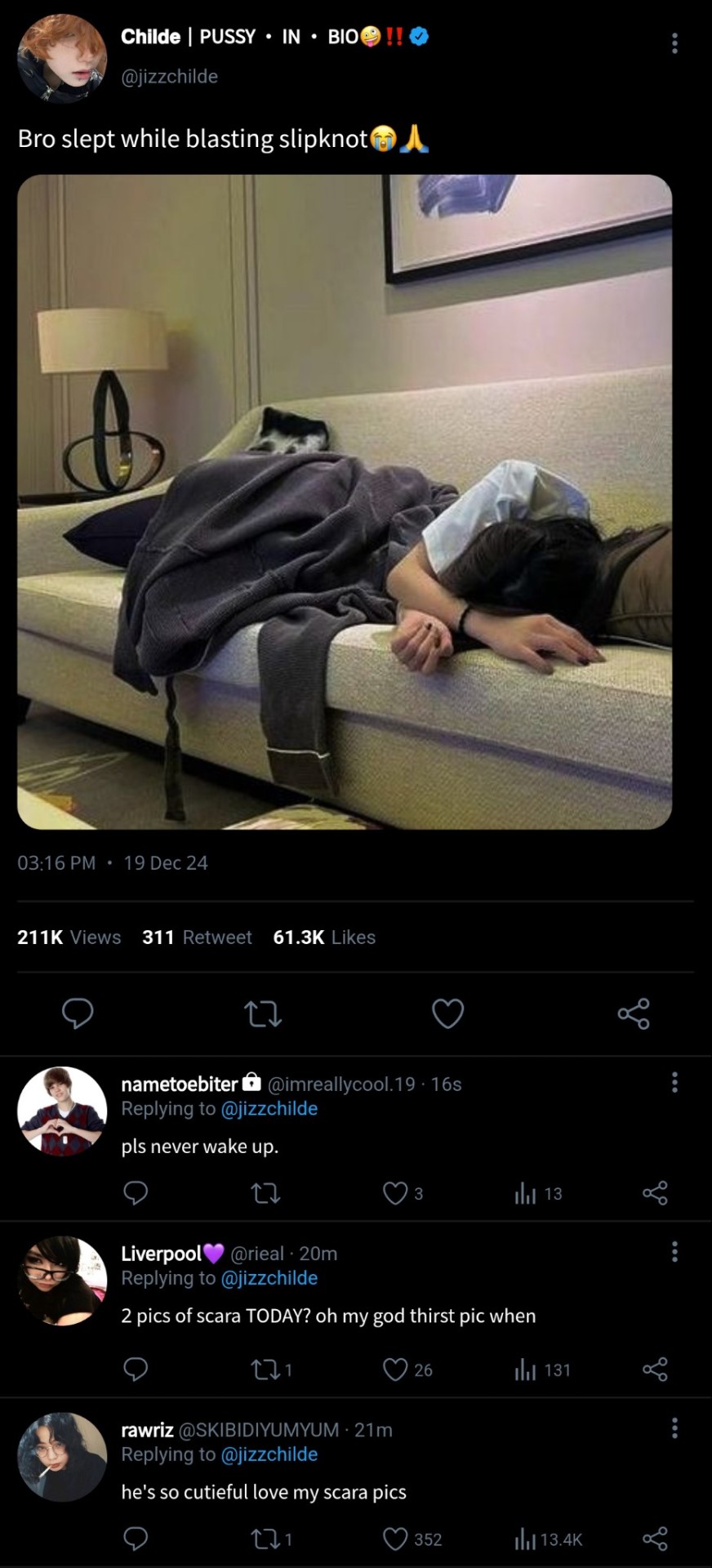Image resolution: width=712 pixels, height=1568 pixels.
Task: View analytics for rawriz's 13.4K views
Action: point(548,1539)
